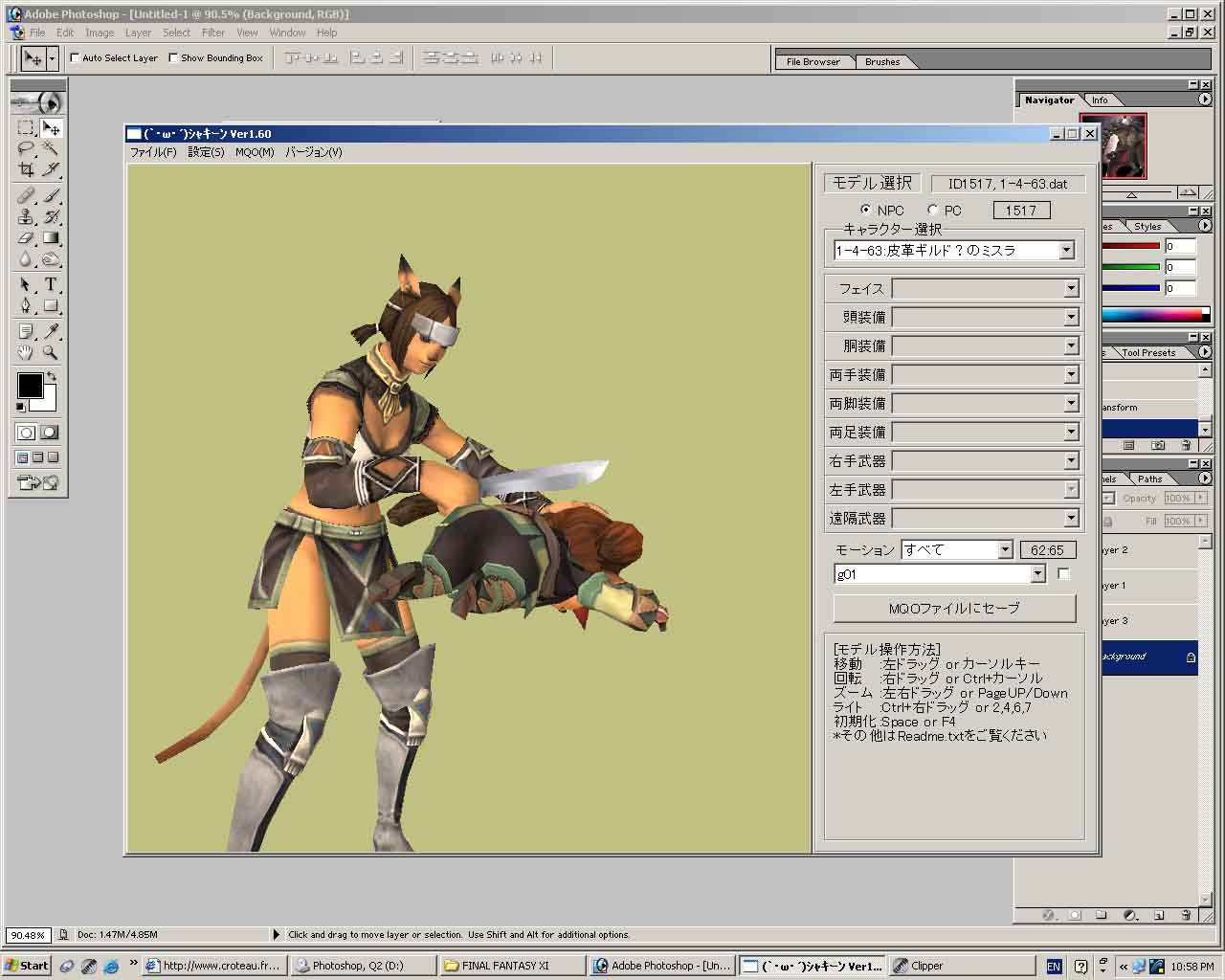
Task: Select the Rectangular Marquee tool
Action: pos(26,128)
